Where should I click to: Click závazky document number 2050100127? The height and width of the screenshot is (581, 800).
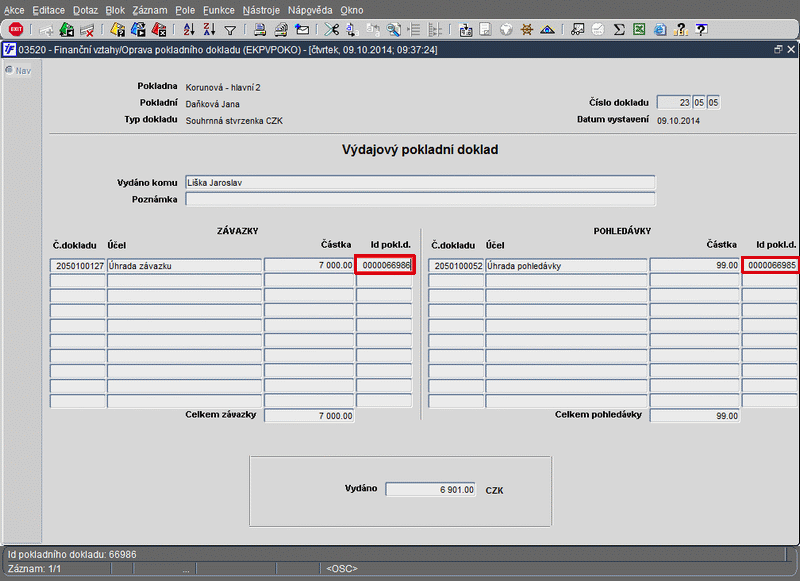[x=78, y=265]
